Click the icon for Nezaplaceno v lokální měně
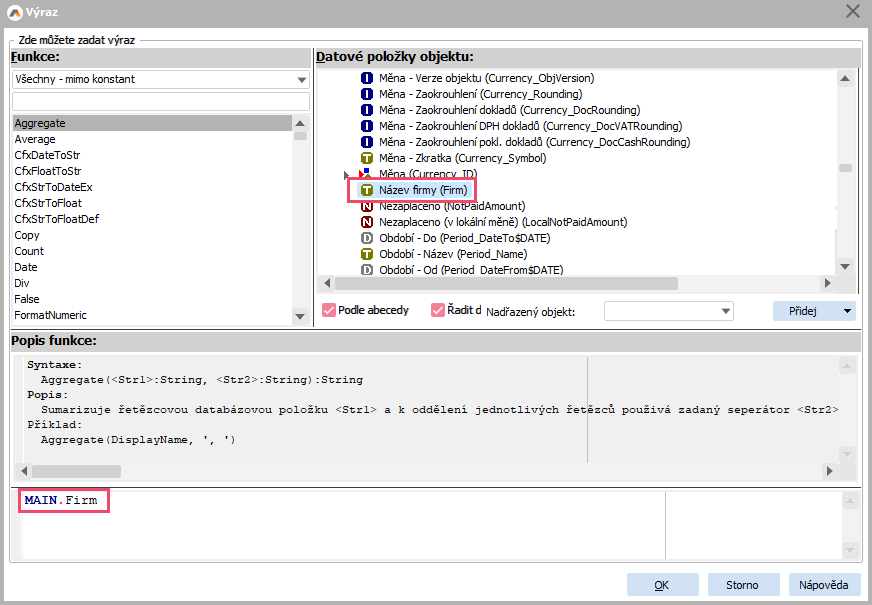 click(x=367, y=222)
